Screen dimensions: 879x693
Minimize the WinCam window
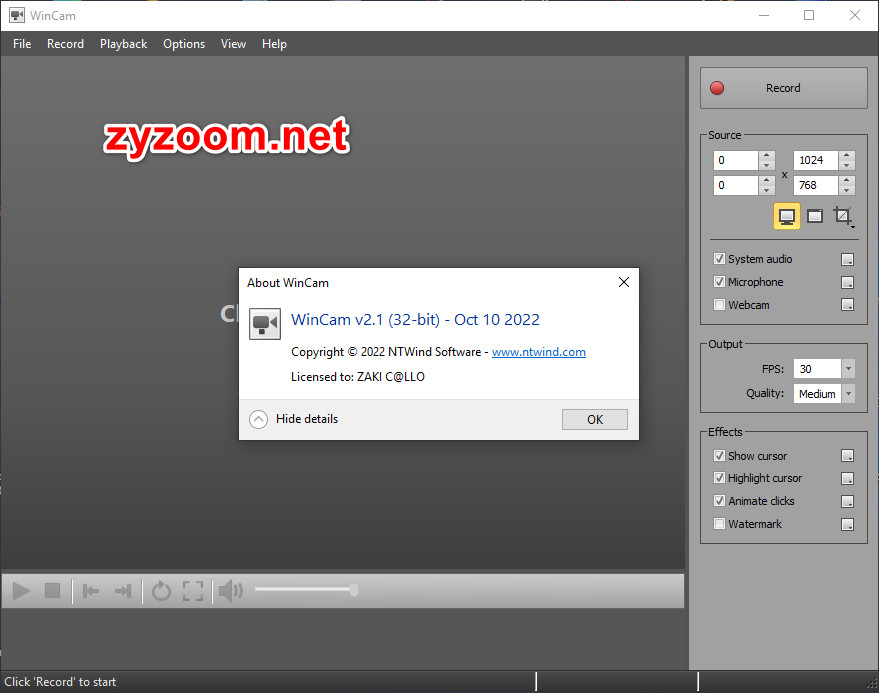764,15
